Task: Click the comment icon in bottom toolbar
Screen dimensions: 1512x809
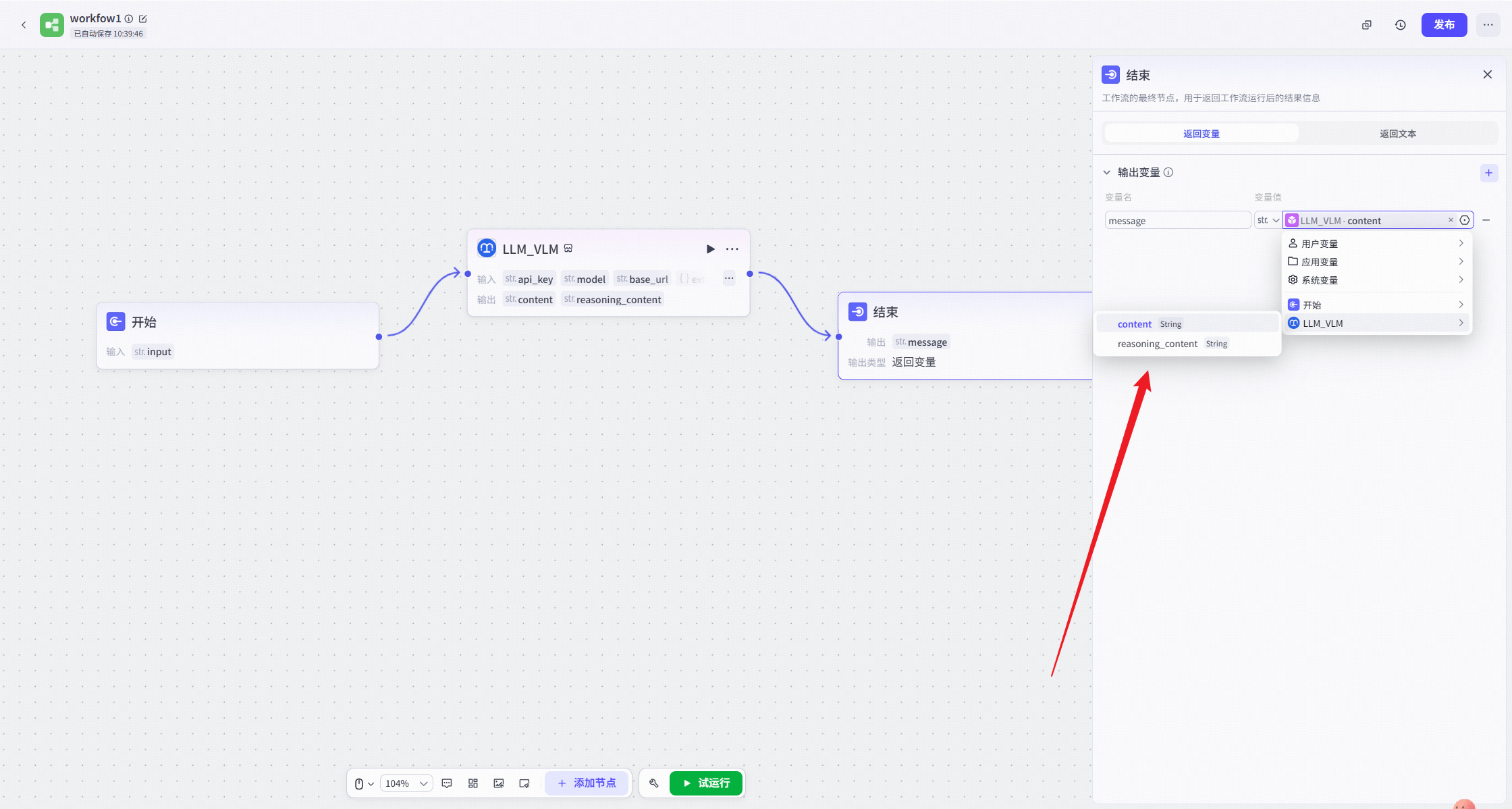Action: 447,783
